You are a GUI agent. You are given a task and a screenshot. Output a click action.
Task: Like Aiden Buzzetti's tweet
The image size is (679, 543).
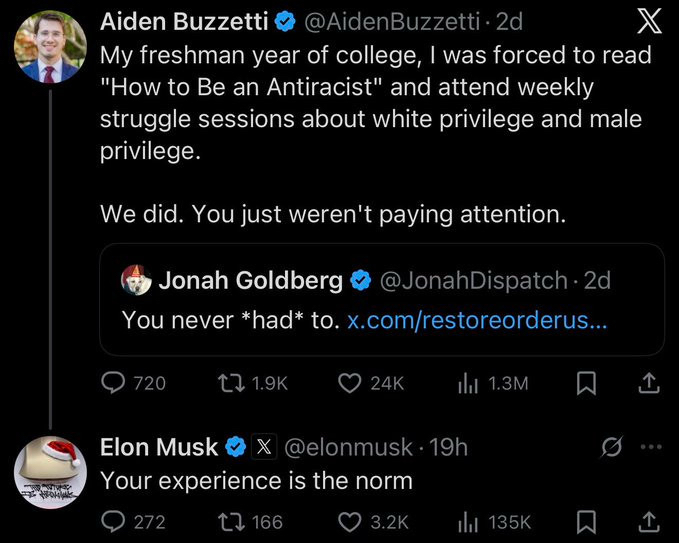point(349,382)
